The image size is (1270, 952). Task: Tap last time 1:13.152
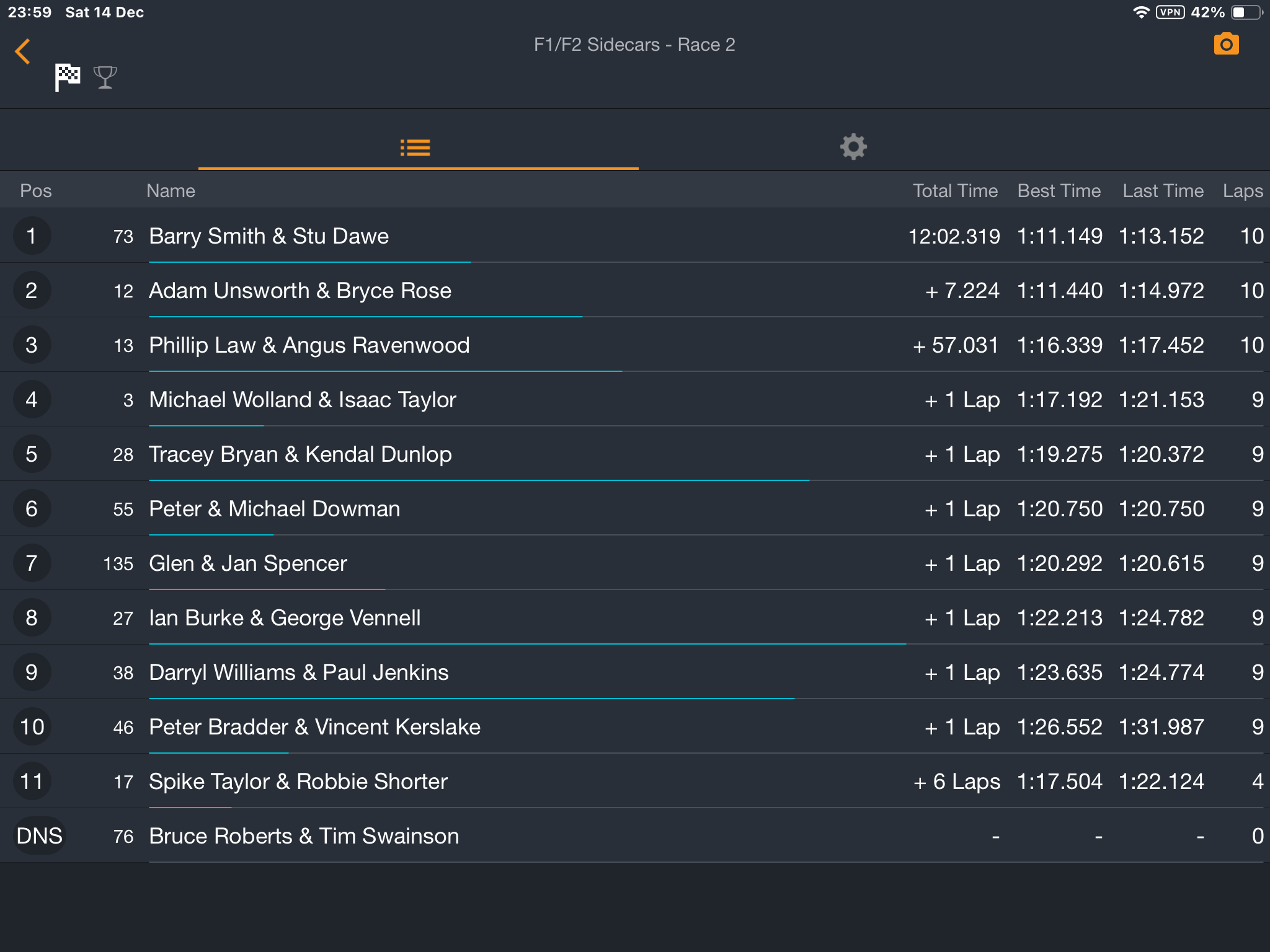1161,236
